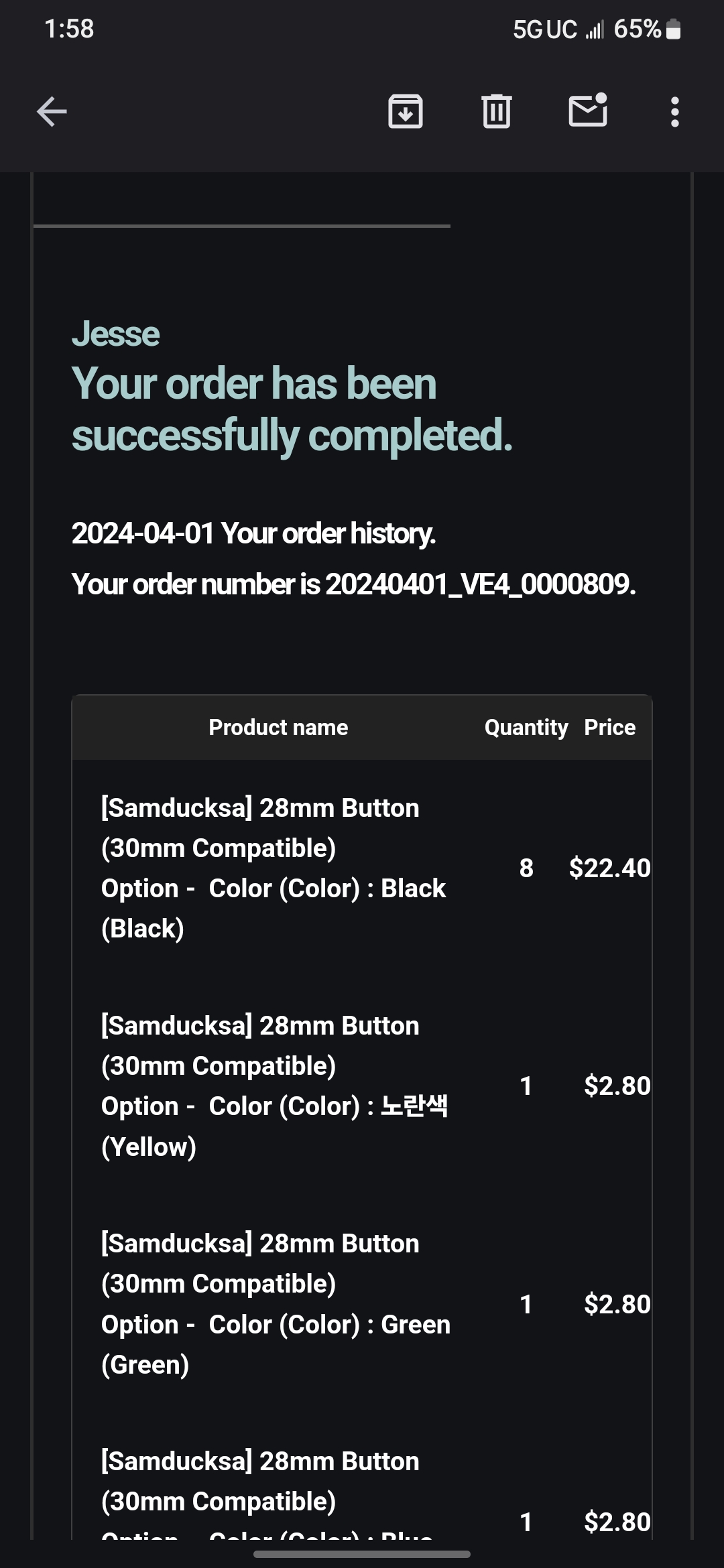Tap the home gesture bar at bottom
724x1568 pixels.
362,1554
